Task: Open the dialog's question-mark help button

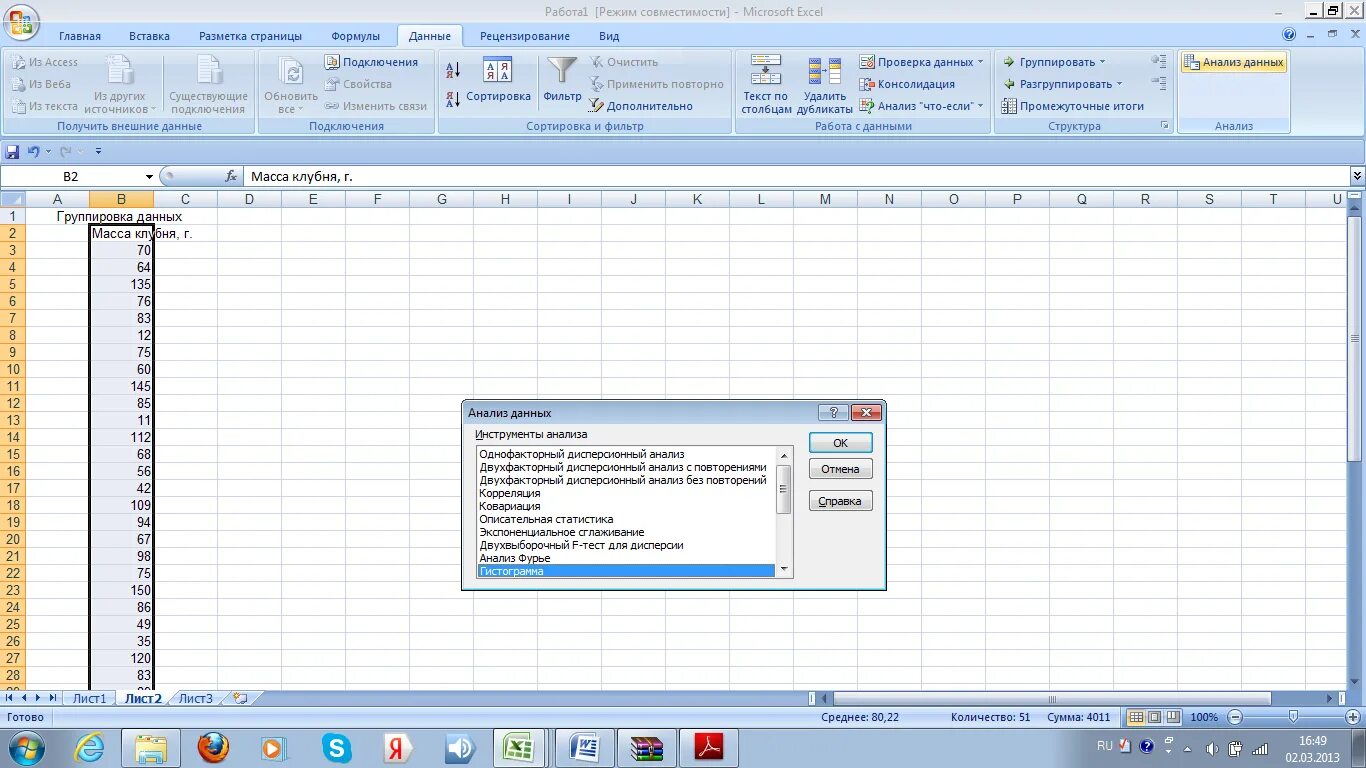Action: coord(833,412)
